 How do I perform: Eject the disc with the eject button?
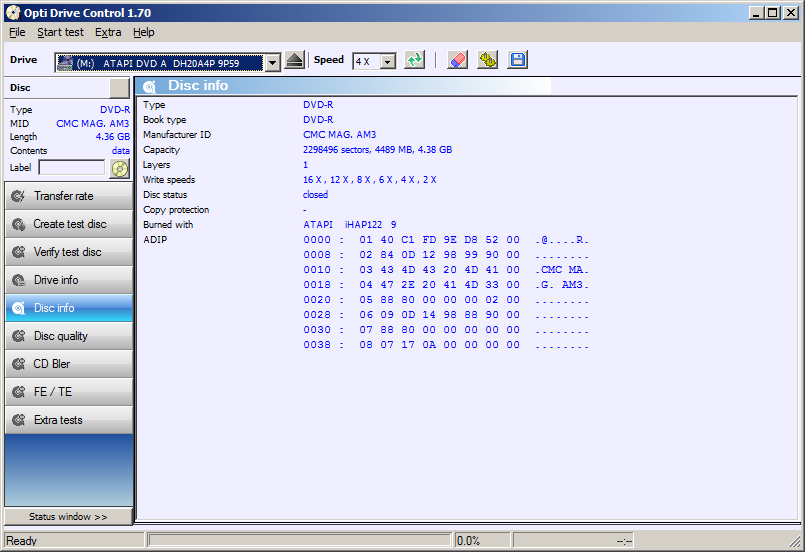295,60
